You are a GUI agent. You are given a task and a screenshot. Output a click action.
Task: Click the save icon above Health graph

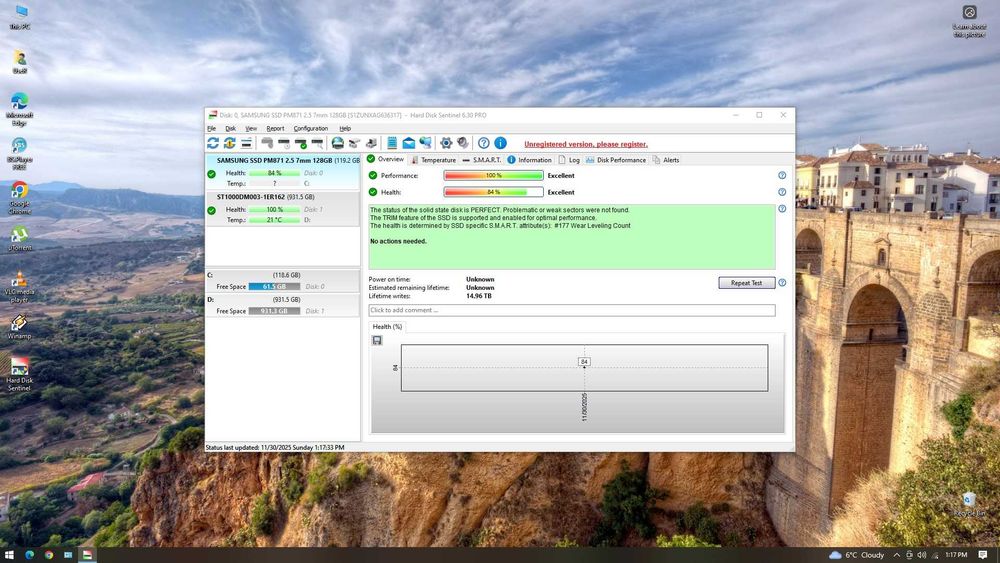click(377, 340)
